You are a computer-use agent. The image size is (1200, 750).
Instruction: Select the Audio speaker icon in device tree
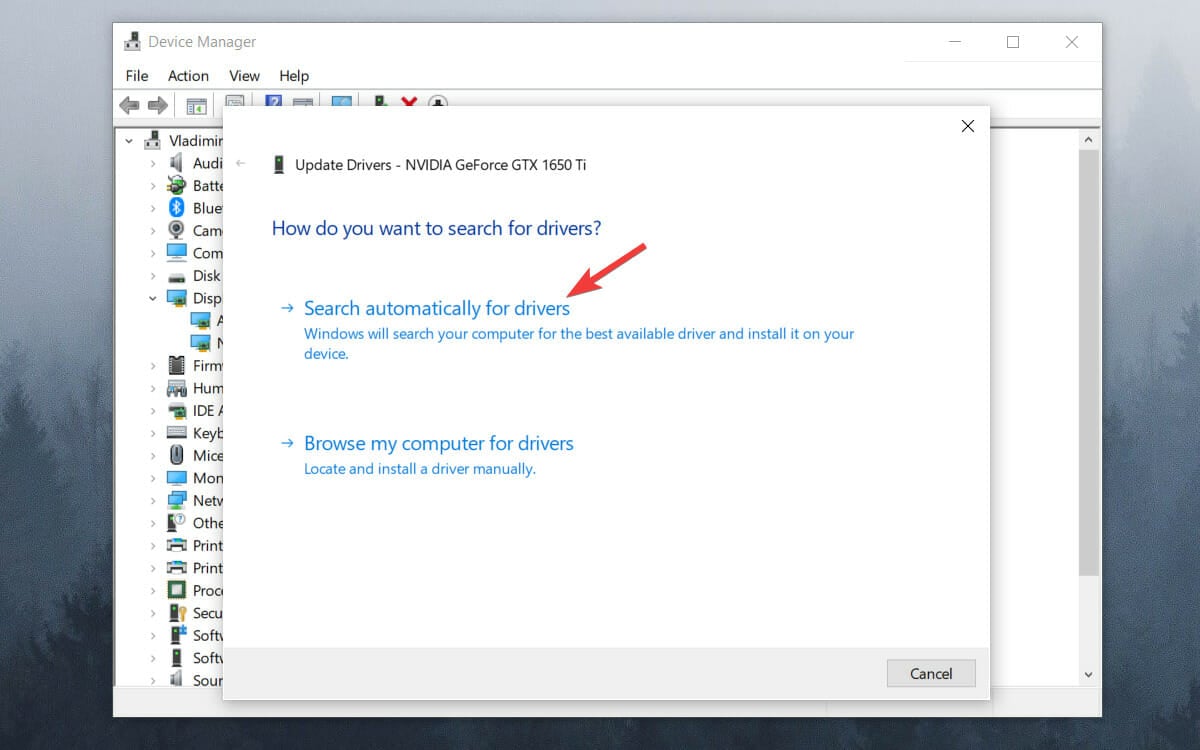(x=177, y=163)
